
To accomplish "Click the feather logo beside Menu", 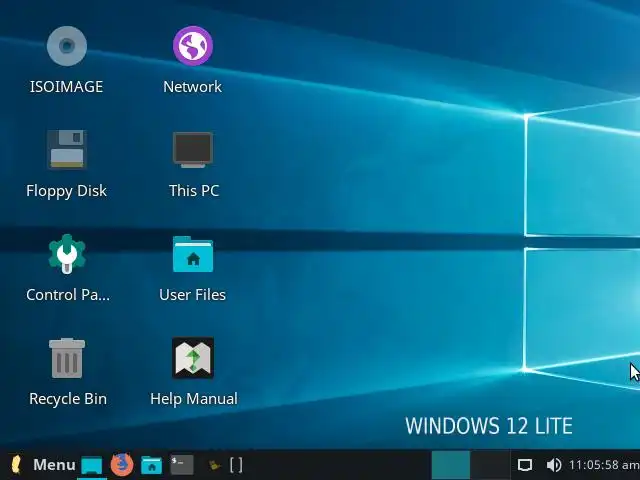I will [x=16, y=465].
